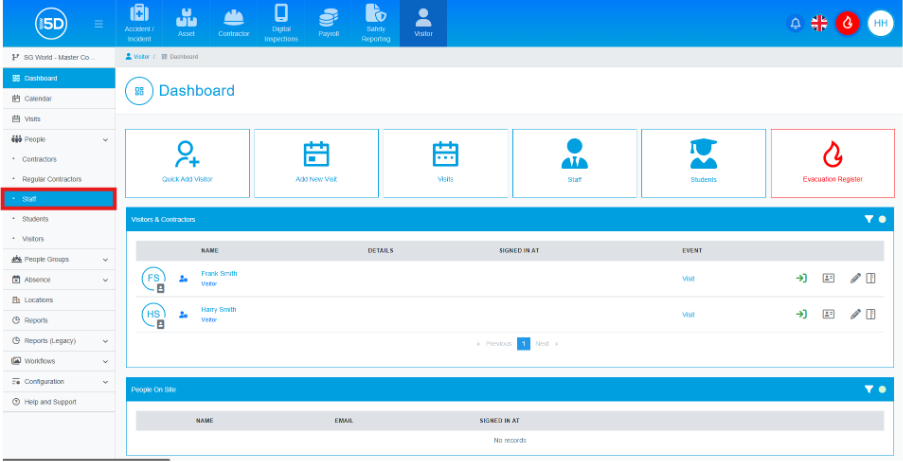This screenshot has height=462, width=903.
Task: Open Staff under People in sidebar
Action: click(59, 199)
